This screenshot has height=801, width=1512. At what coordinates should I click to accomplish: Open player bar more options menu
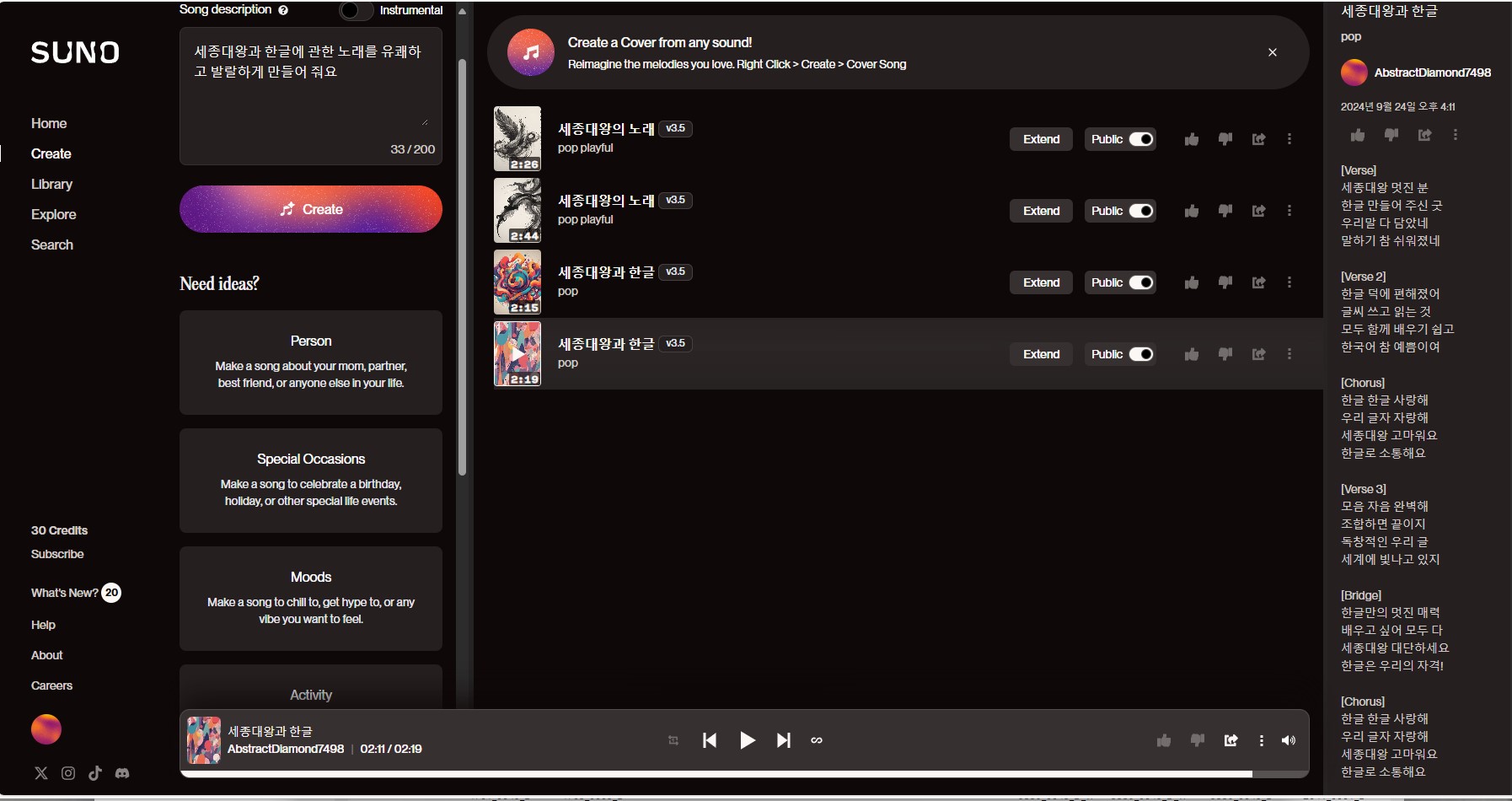[1261, 740]
